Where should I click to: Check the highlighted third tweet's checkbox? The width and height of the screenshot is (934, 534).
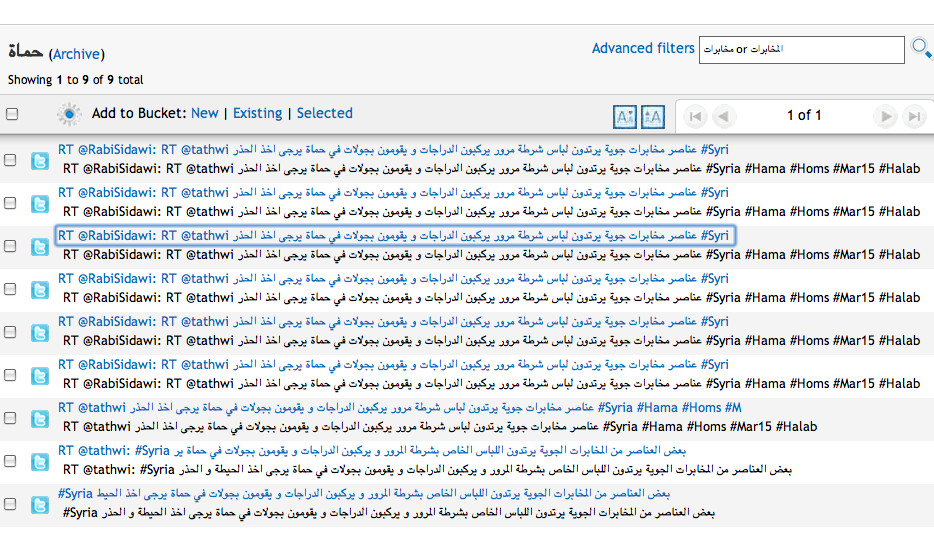click(x=10, y=246)
